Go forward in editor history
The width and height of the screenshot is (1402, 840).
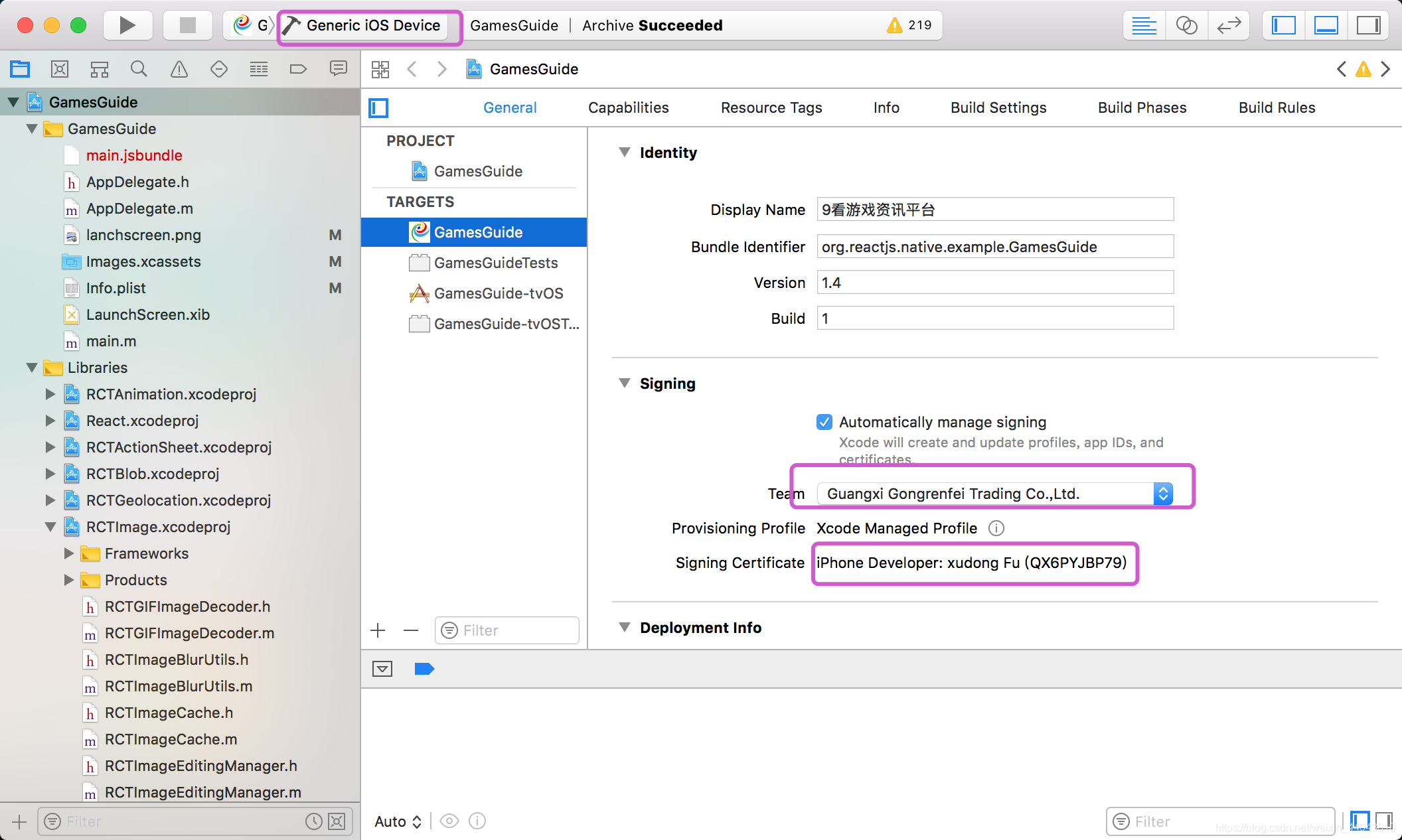click(x=442, y=69)
